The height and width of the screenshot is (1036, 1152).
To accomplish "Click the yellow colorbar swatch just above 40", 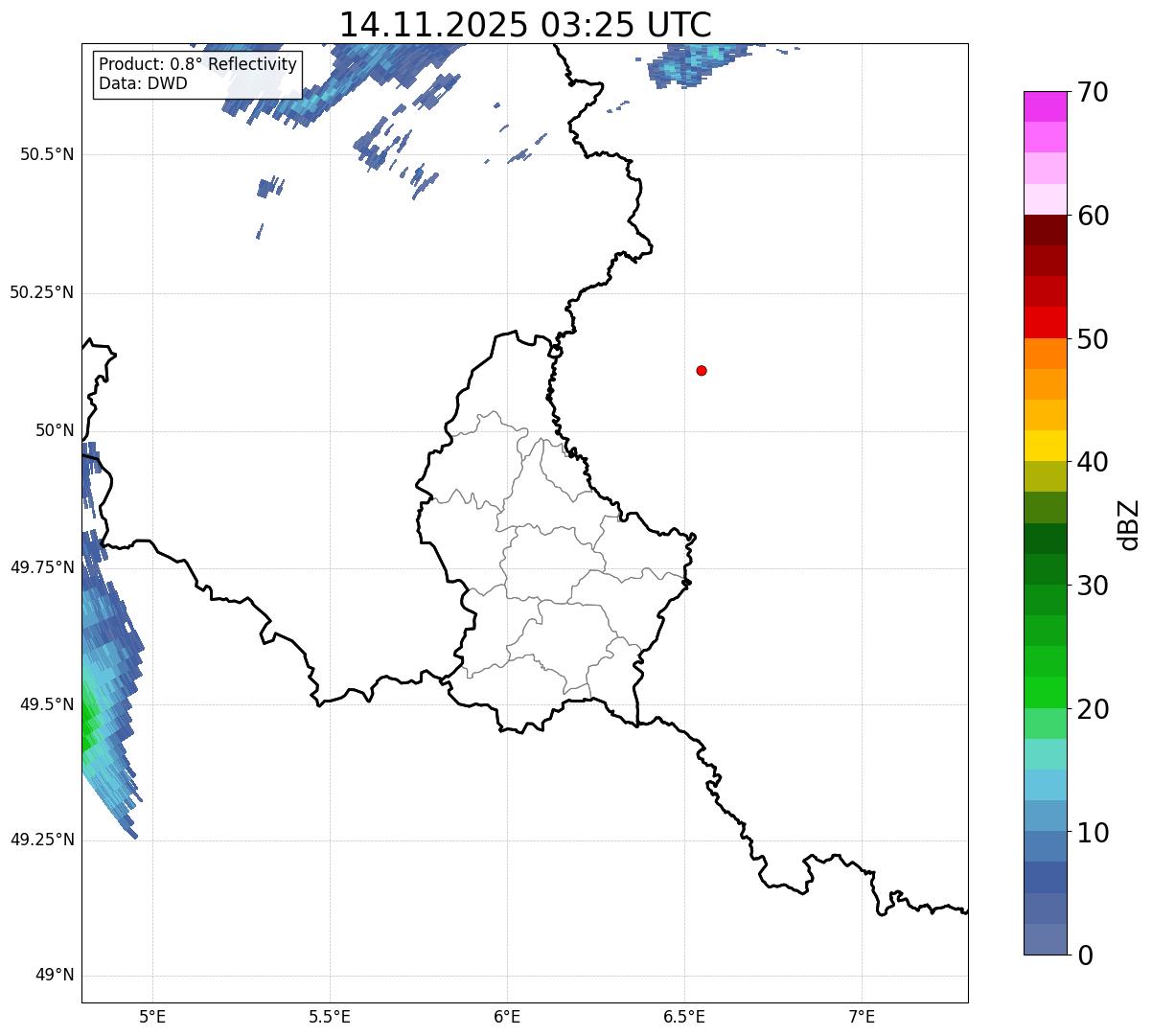I will tap(1046, 446).
